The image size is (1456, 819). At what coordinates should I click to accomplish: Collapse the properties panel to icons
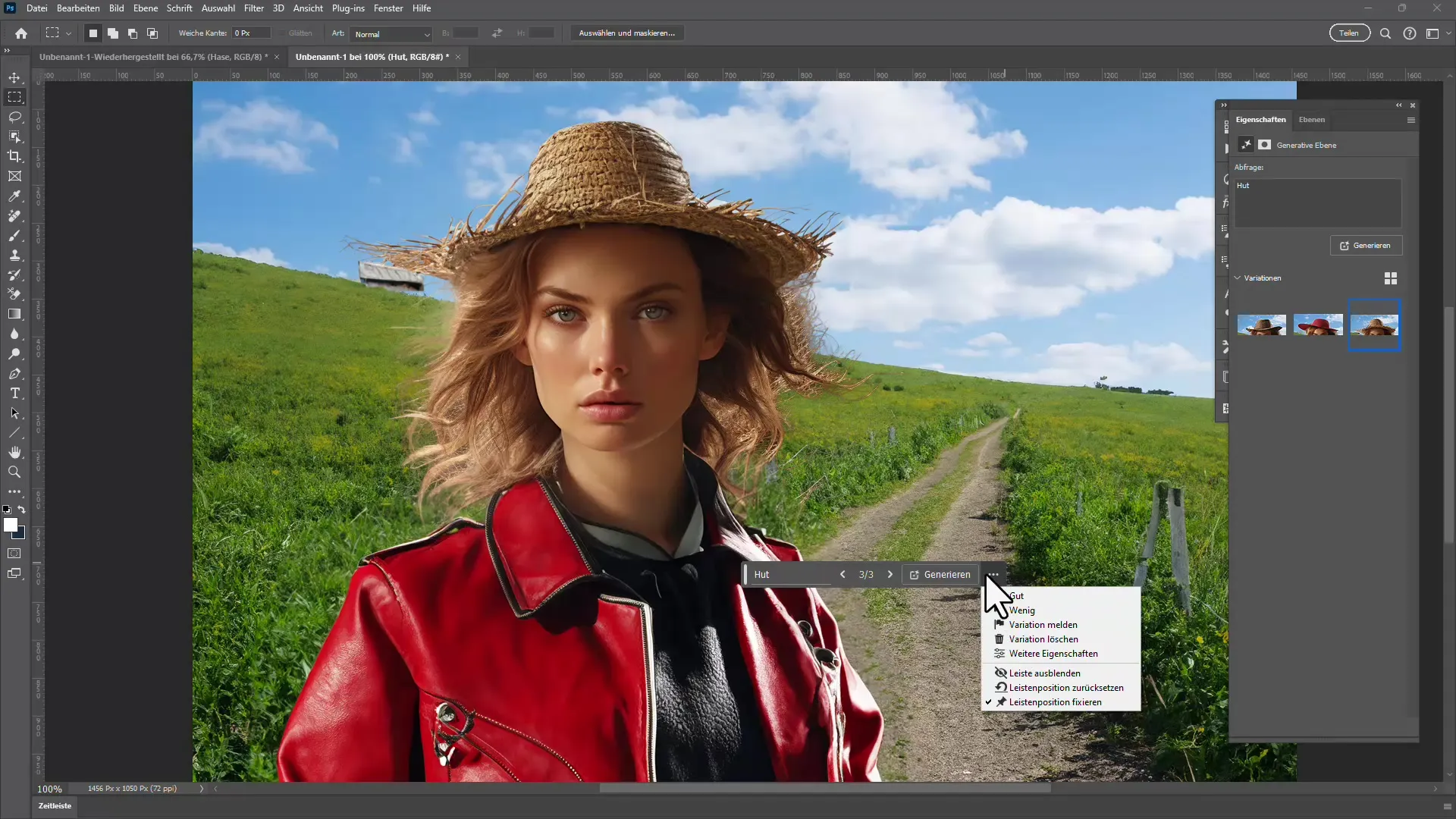tap(1399, 105)
